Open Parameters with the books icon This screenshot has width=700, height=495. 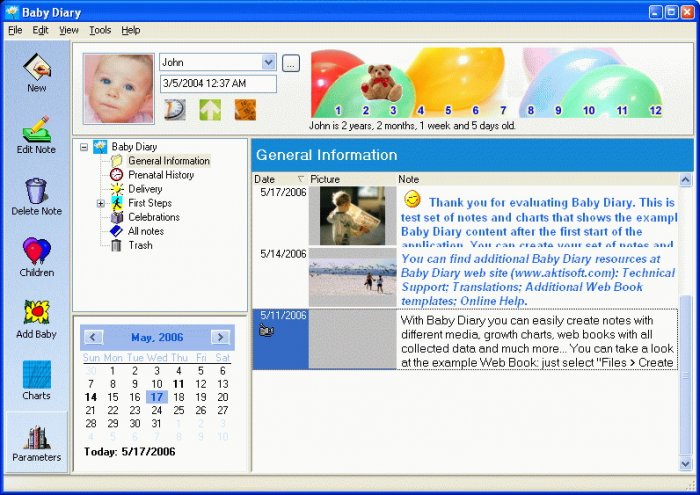pyautogui.click(x=37, y=437)
